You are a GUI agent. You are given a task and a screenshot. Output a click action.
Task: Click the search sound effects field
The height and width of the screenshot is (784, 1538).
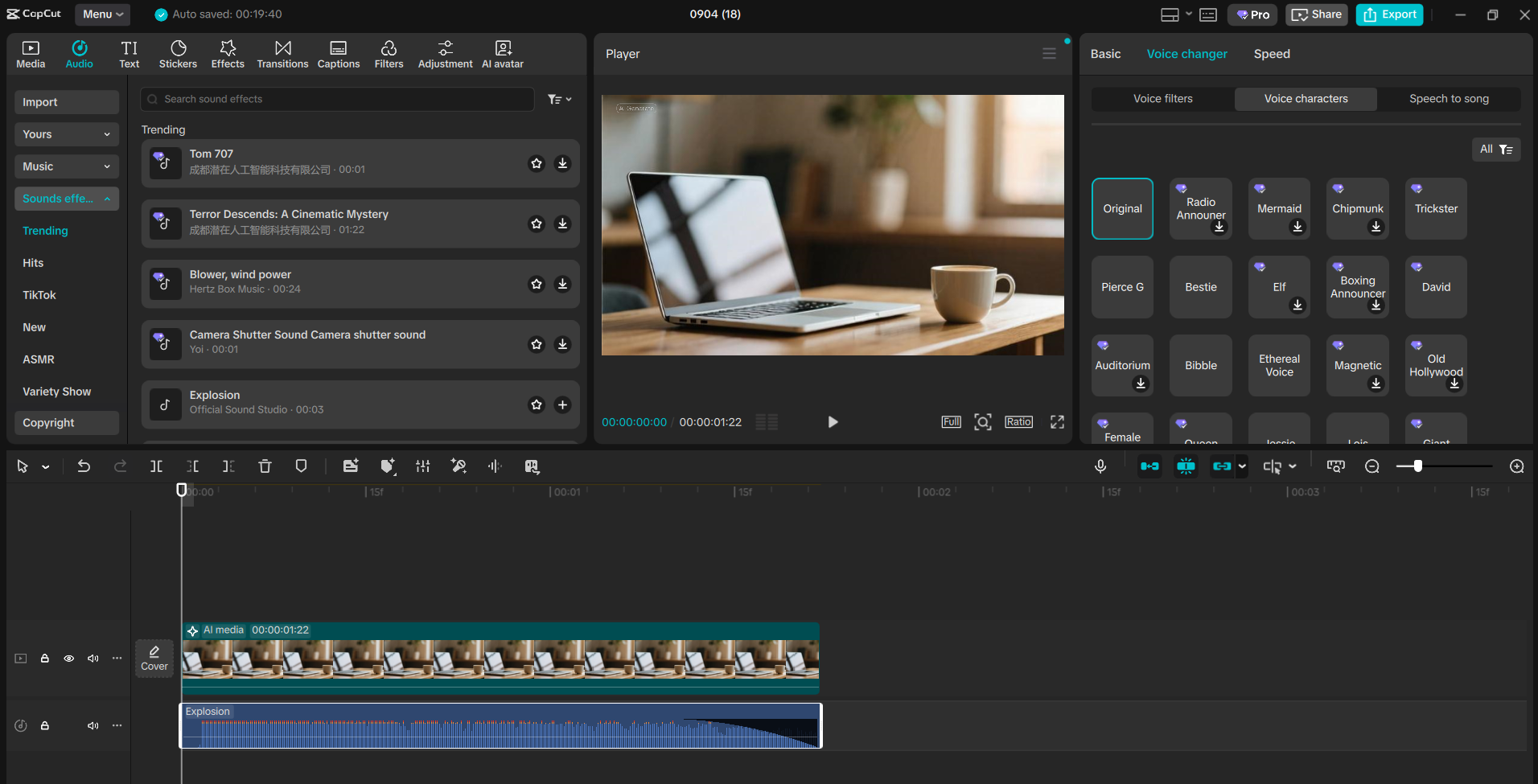pyautogui.click(x=338, y=99)
